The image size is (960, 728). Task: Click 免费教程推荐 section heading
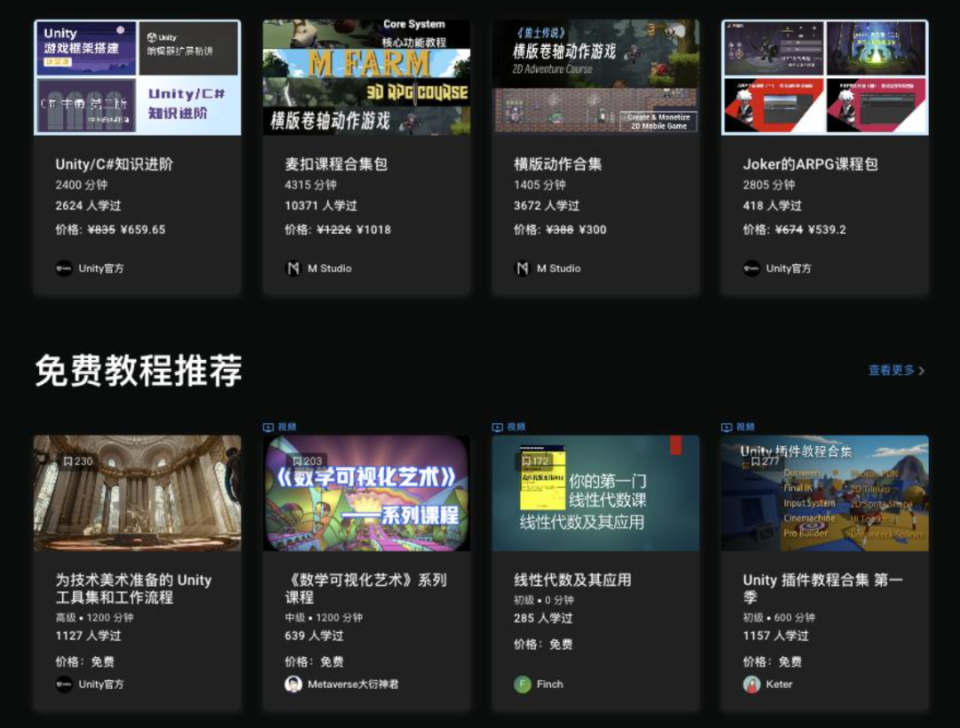138,370
